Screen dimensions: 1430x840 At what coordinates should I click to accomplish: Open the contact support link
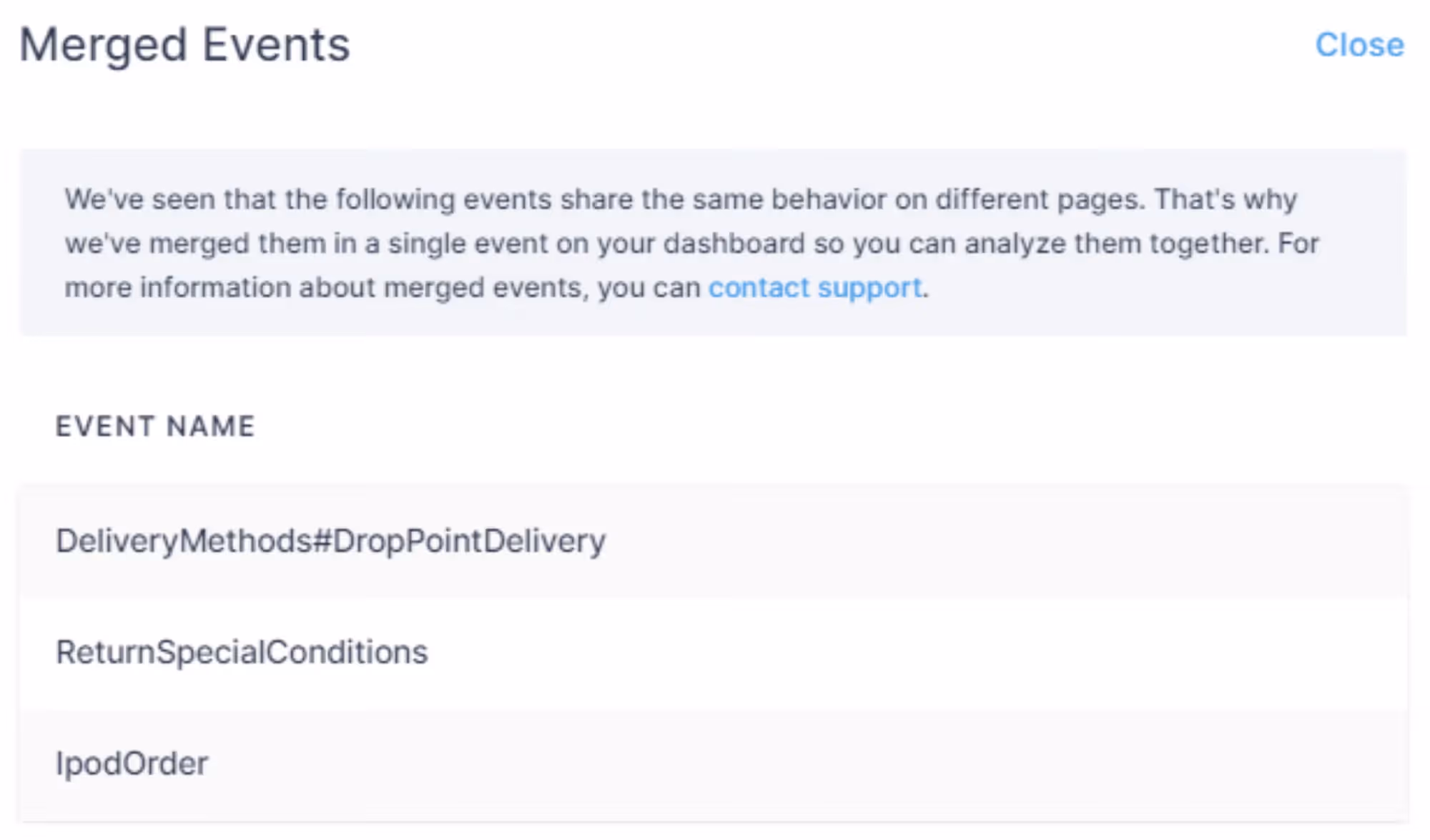[x=814, y=287]
